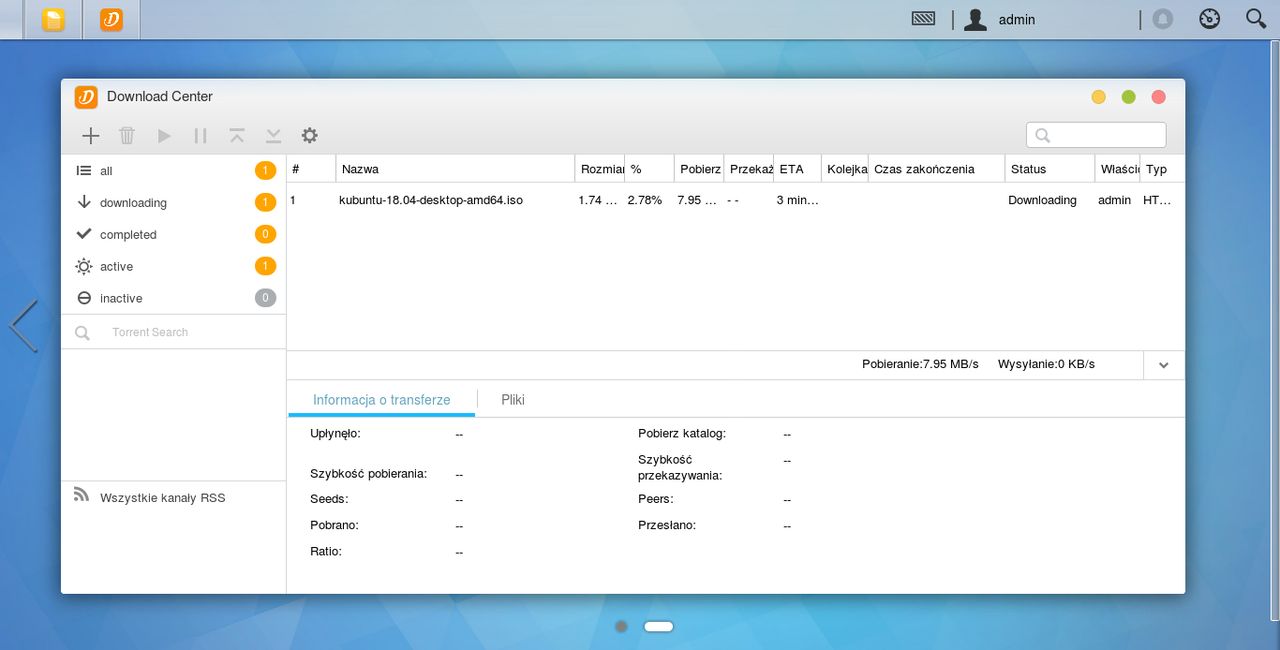Show all download tasks
The width and height of the screenshot is (1280, 650).
click(173, 171)
